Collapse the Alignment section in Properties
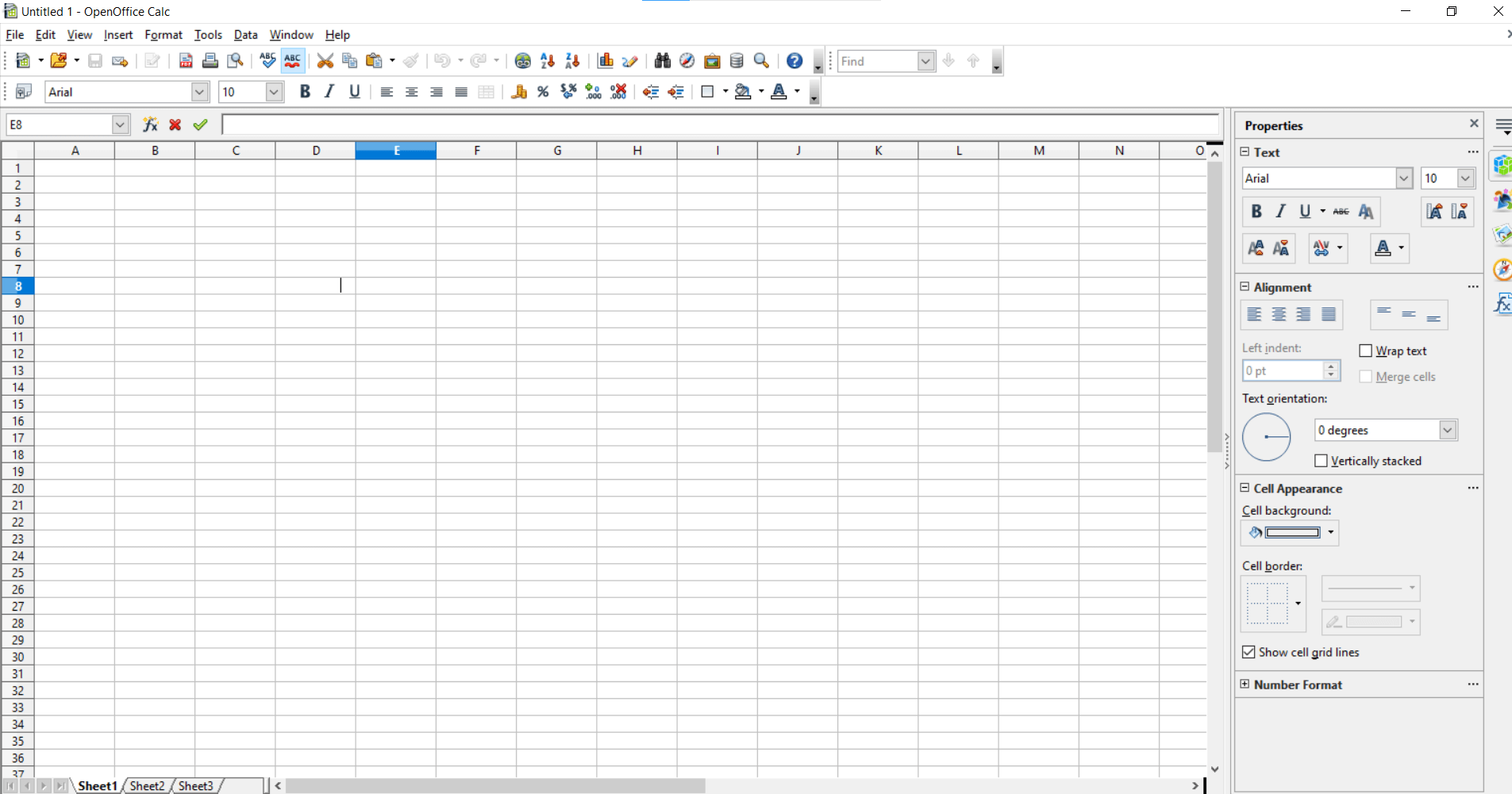Image resolution: width=1512 pixels, height=794 pixels. pyautogui.click(x=1244, y=287)
